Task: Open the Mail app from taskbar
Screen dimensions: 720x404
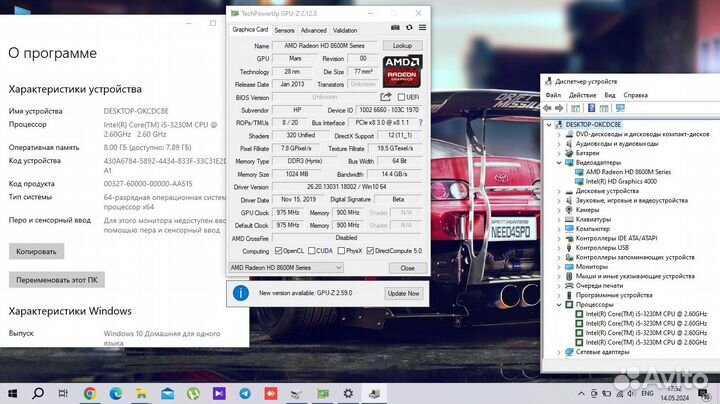Action: click(x=167, y=393)
